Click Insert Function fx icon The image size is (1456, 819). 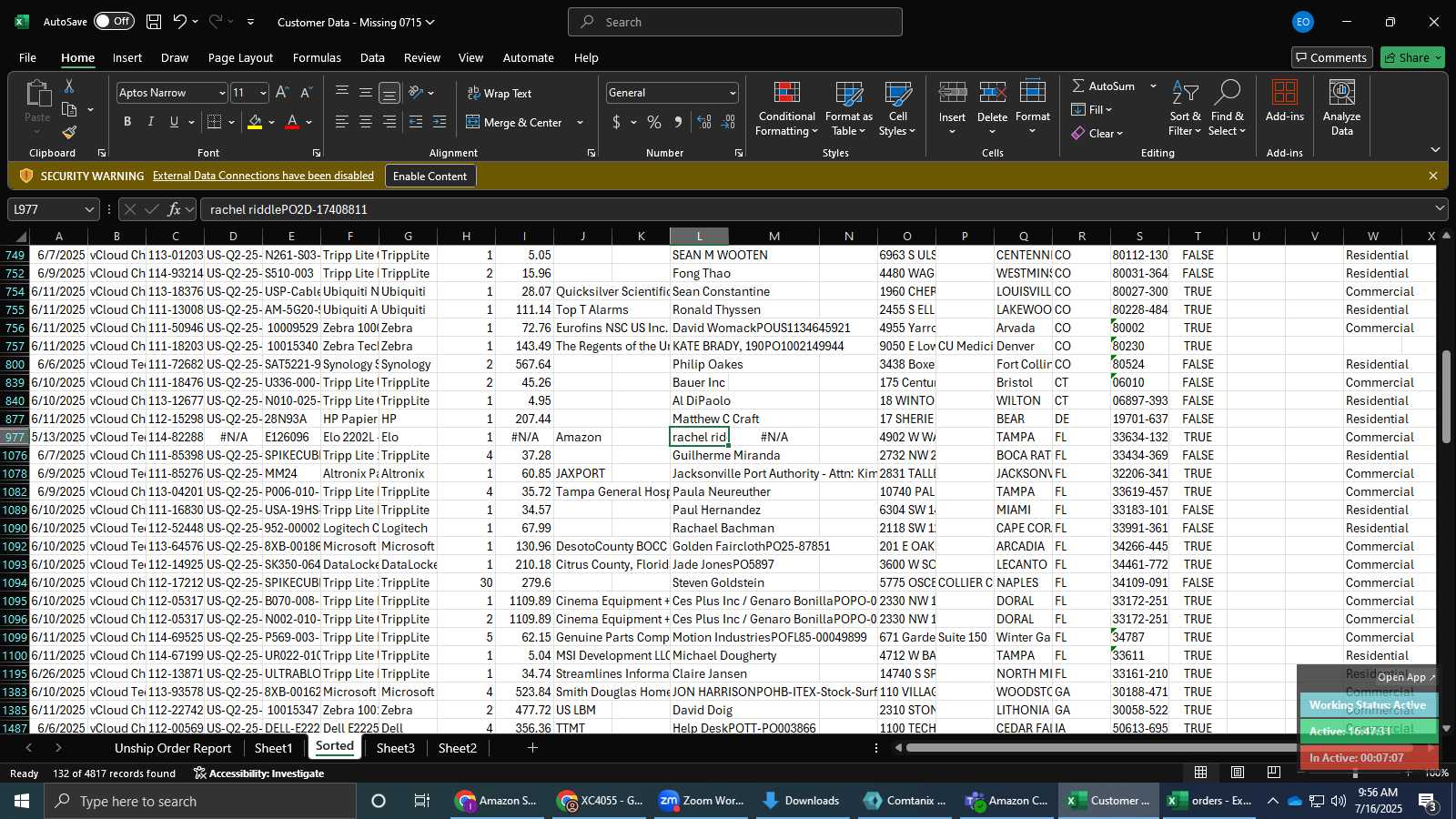(174, 209)
